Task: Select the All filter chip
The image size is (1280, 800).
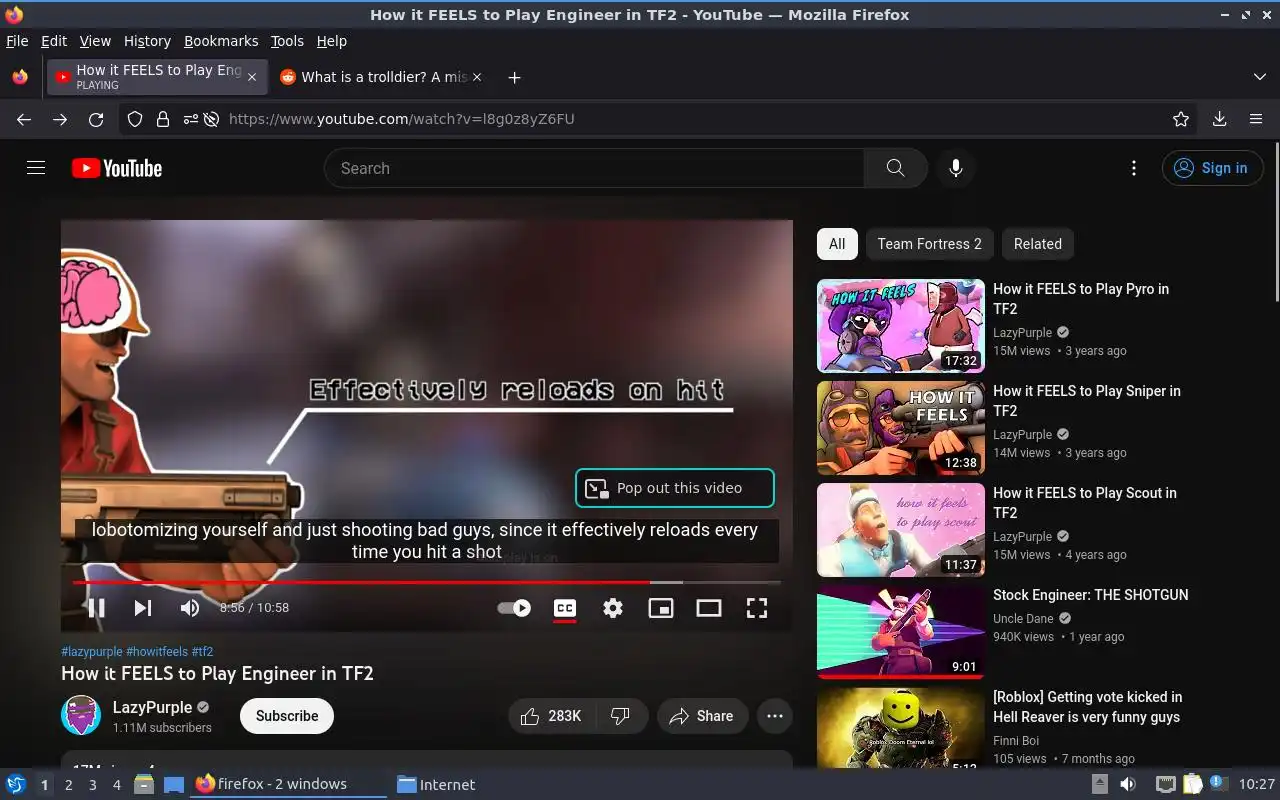Action: pyautogui.click(x=837, y=244)
